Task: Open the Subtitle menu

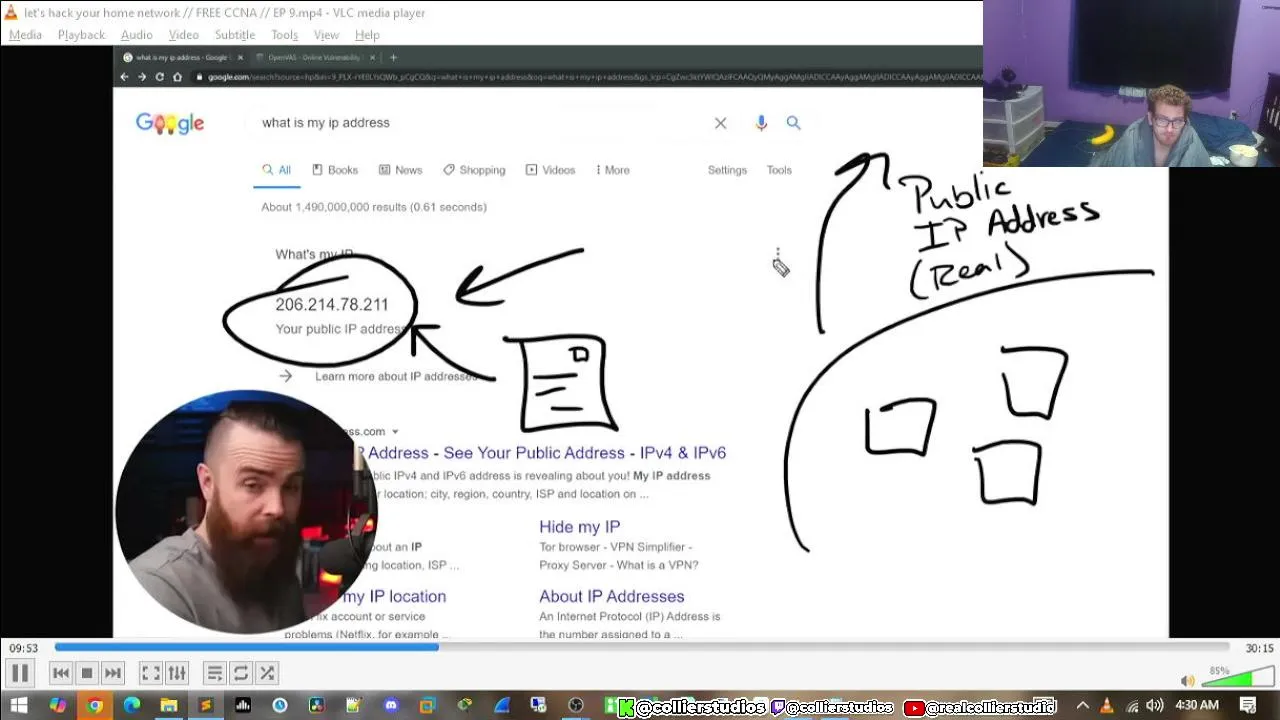Action: [x=235, y=34]
